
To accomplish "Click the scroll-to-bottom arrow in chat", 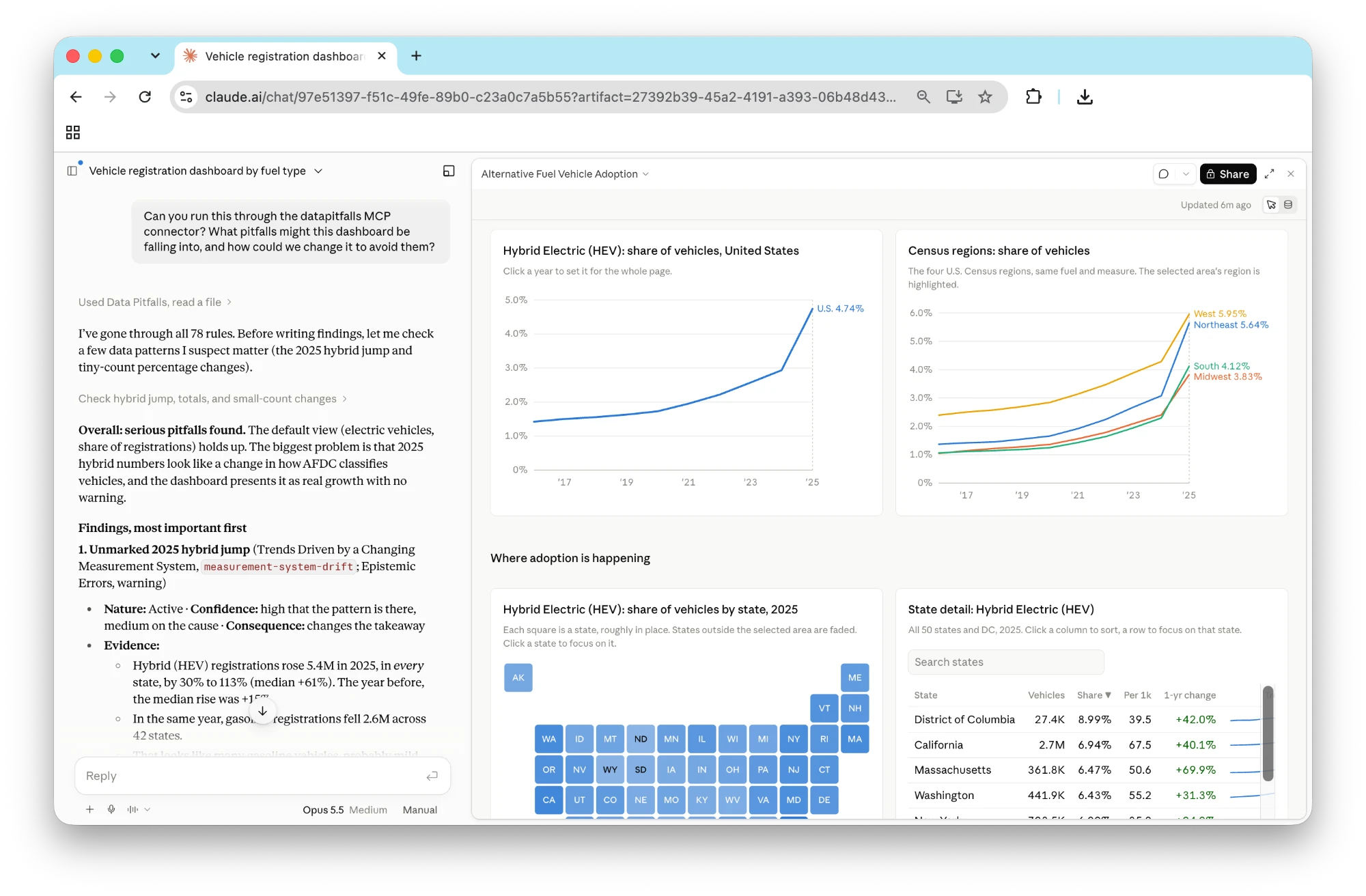I will [x=262, y=712].
